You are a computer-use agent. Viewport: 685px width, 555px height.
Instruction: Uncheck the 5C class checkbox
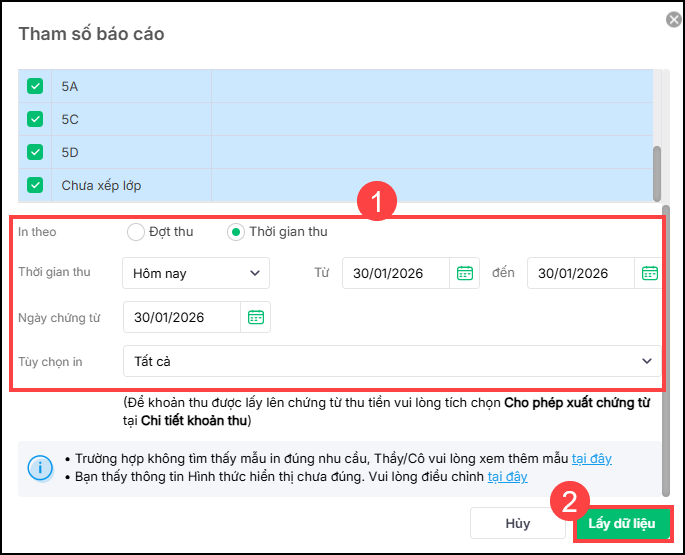tap(36, 119)
